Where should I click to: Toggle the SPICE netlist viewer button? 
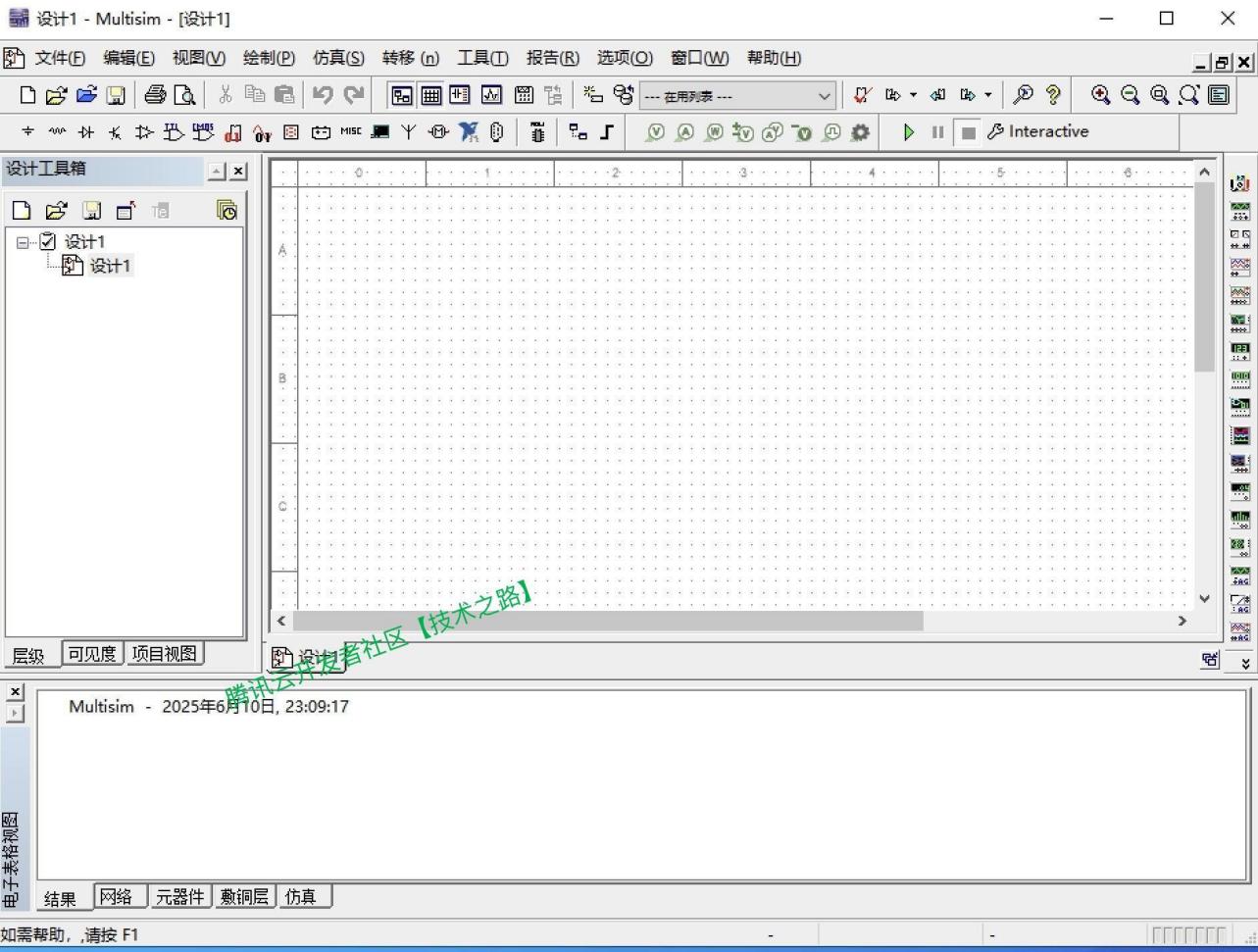click(x=460, y=95)
